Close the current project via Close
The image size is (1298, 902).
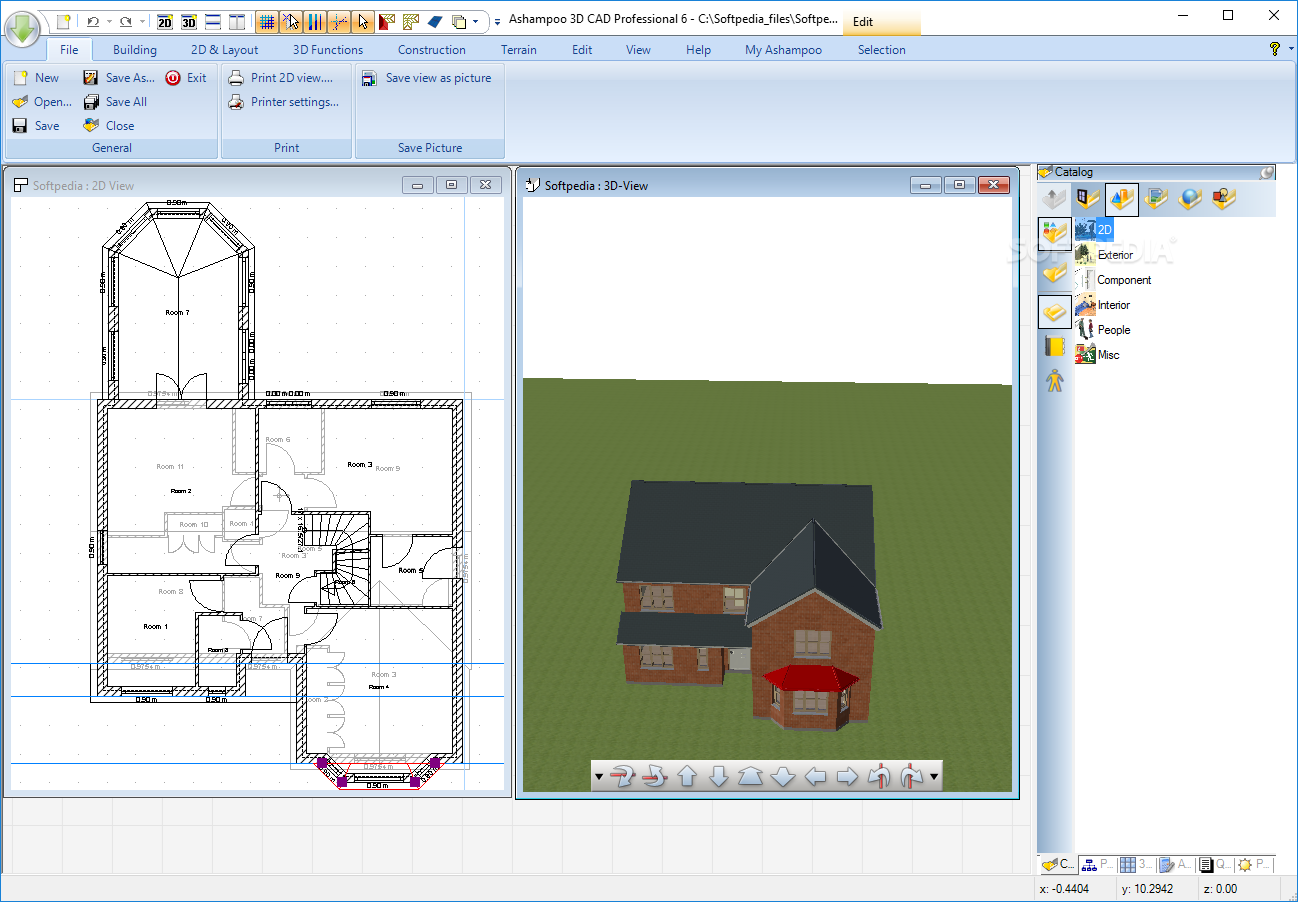click(109, 126)
